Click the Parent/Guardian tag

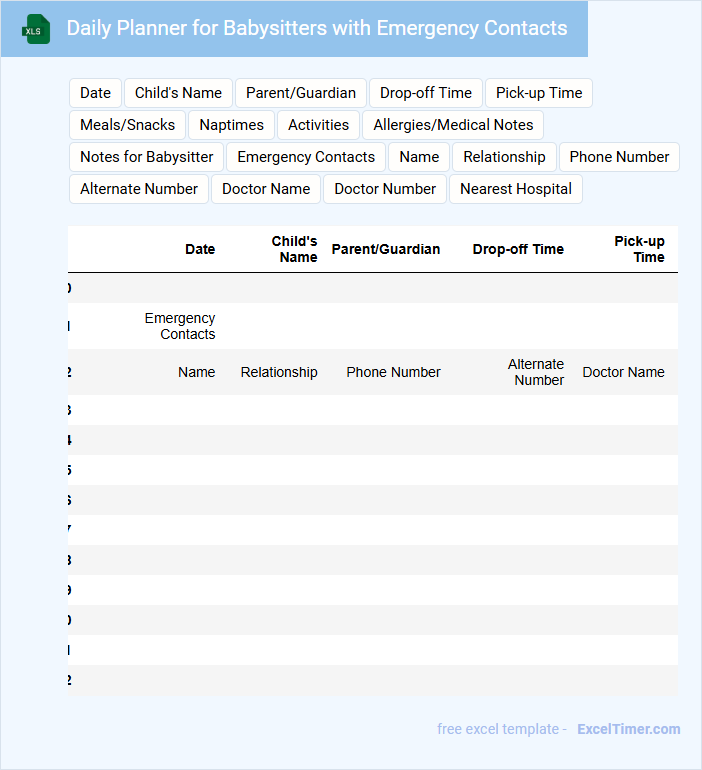point(301,93)
